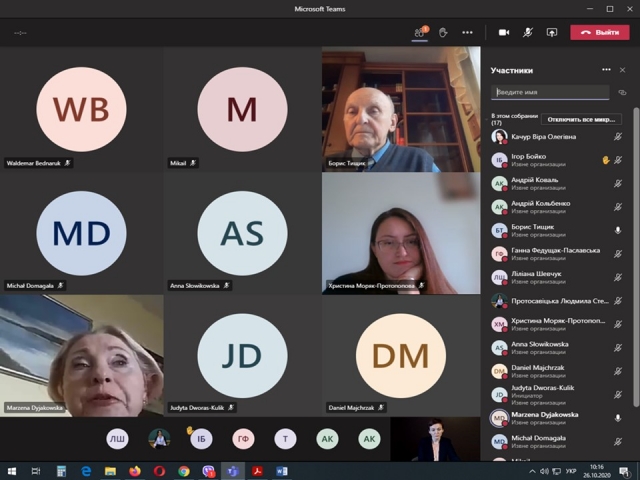
Task: Open the show participants icon
Action: point(421,32)
